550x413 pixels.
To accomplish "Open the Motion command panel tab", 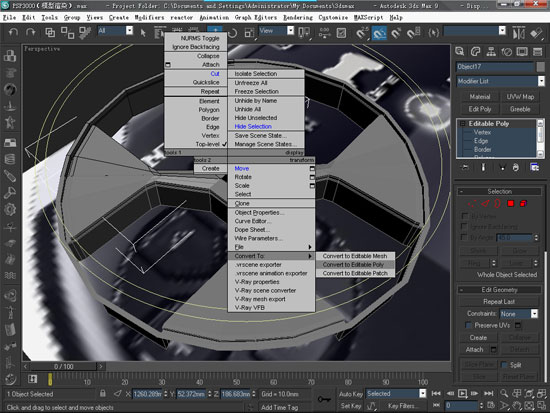I will point(507,52).
